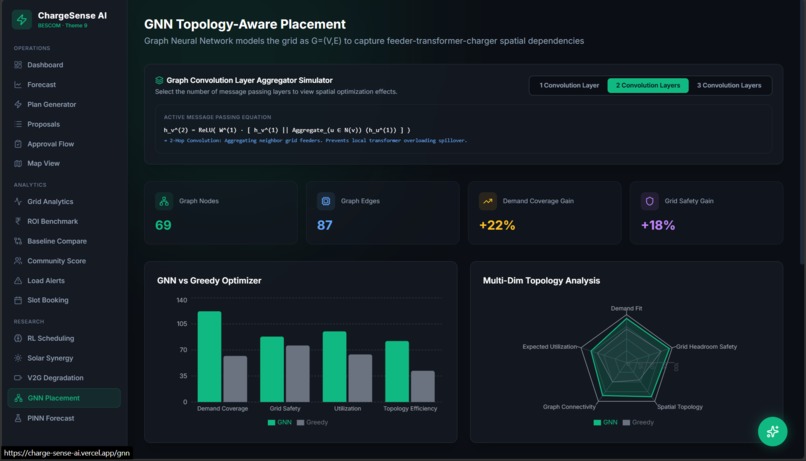The image size is (806, 461).
Task: Click the Forecast chart icon
Action: 18,84
